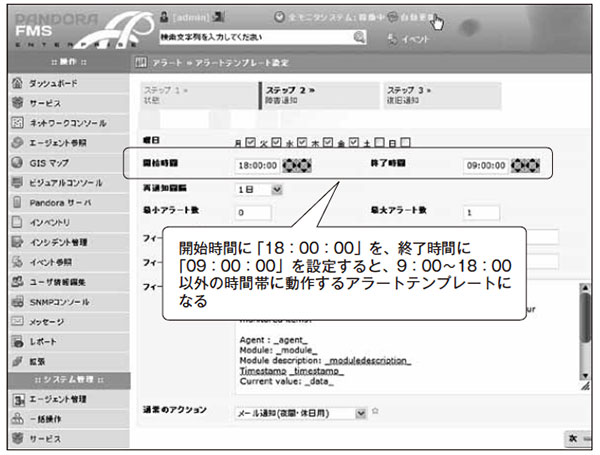
Task: Open the 一括操作 icon in sidebar
Action: pos(18,419)
